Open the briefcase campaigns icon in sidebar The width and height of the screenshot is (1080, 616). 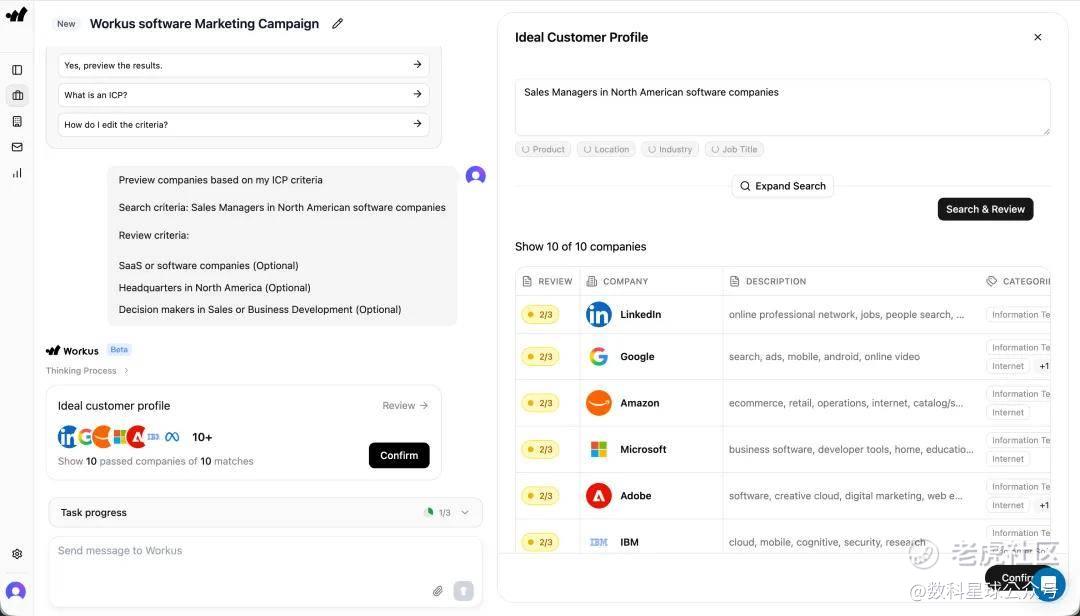pyautogui.click(x=17, y=96)
